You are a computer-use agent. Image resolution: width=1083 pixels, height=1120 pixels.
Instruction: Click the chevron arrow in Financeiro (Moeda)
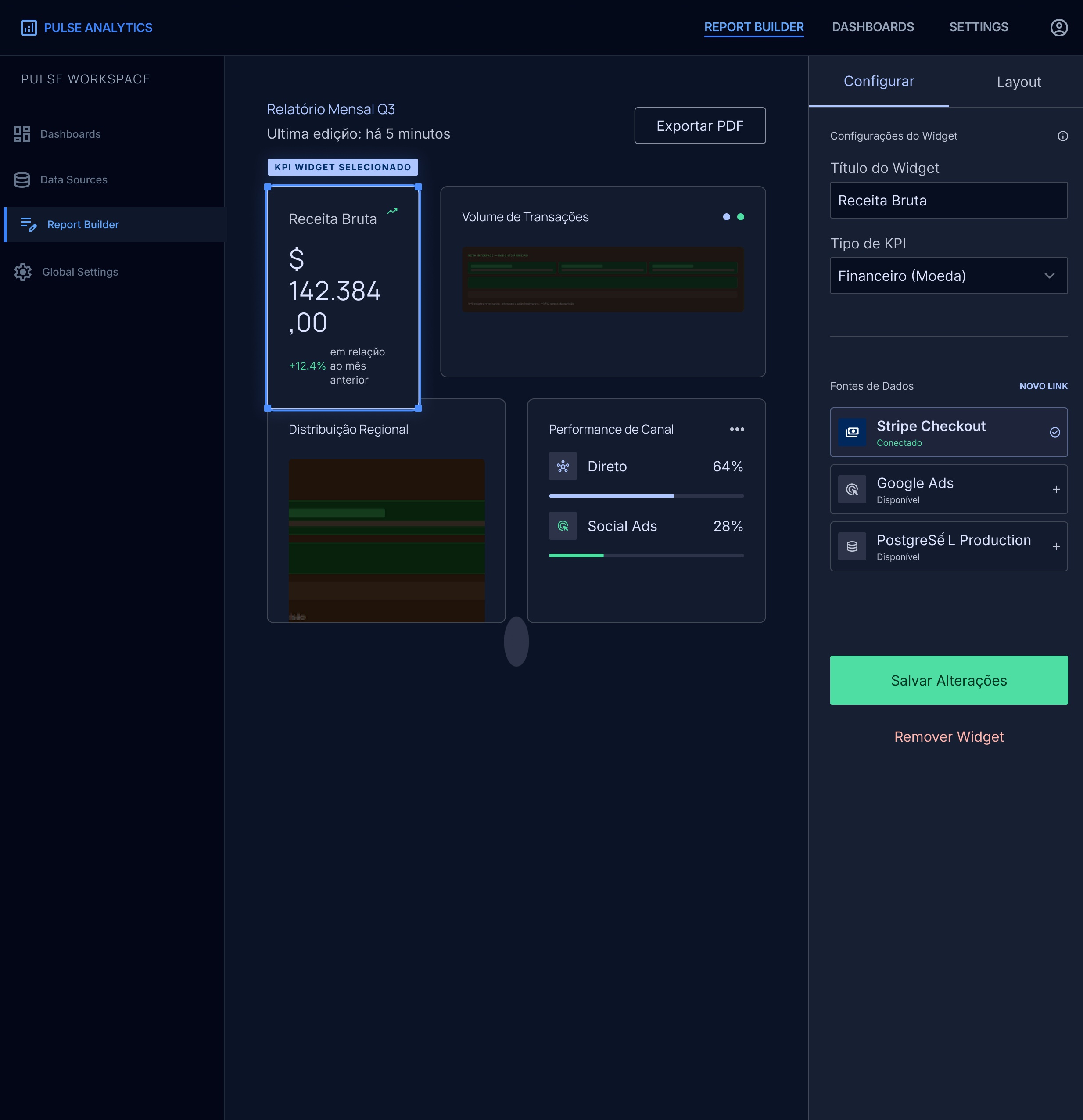tap(1049, 276)
